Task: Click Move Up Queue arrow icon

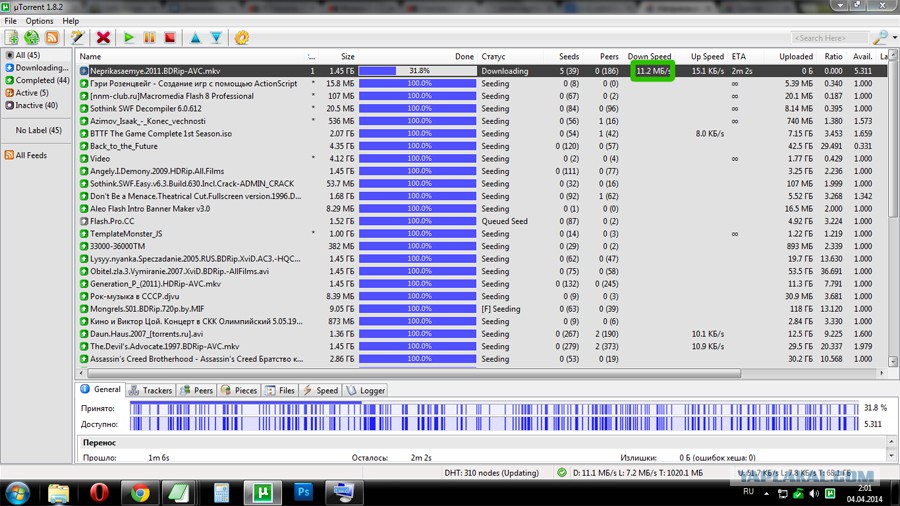Action: click(x=195, y=38)
